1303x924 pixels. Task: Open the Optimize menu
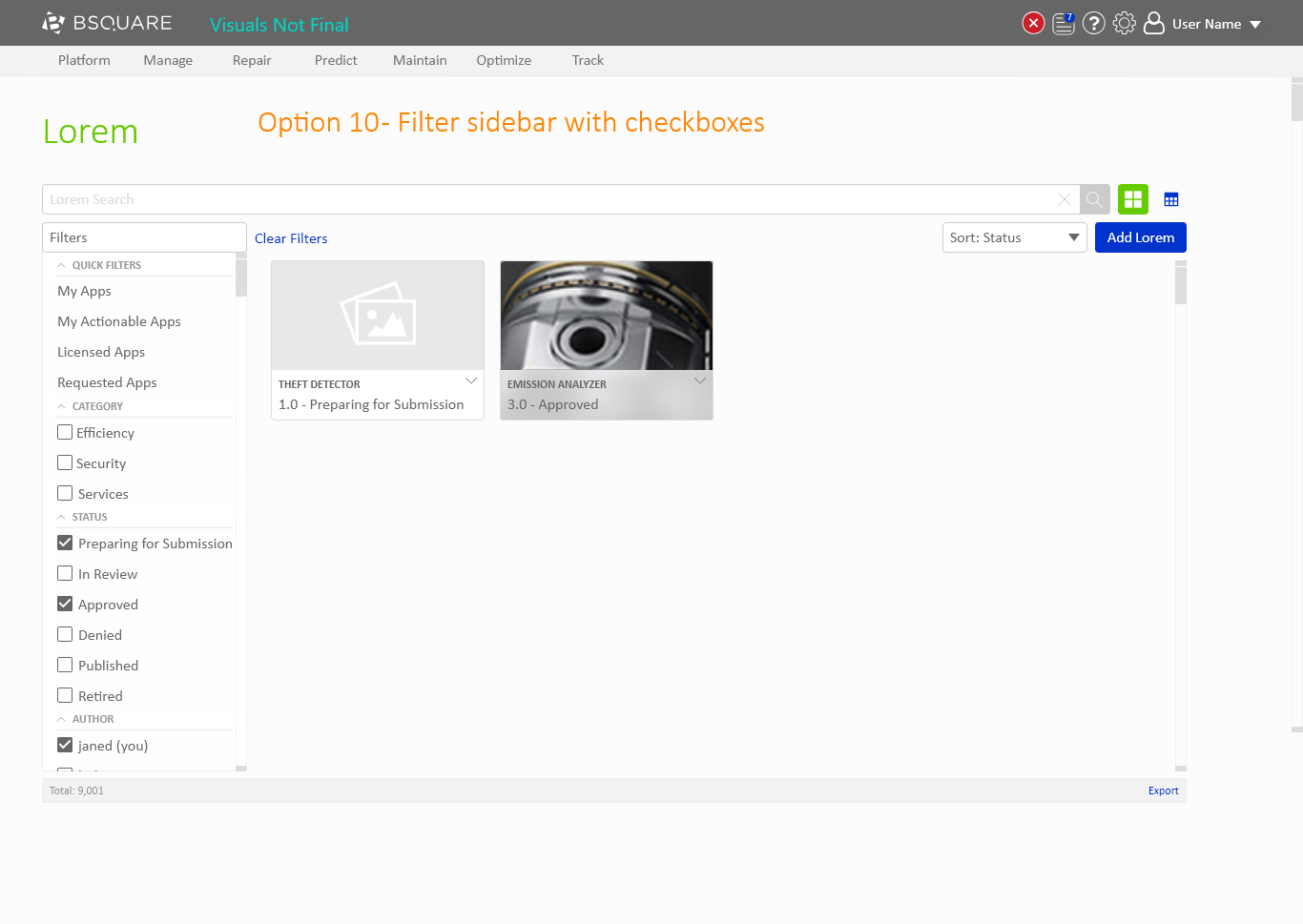coord(504,60)
